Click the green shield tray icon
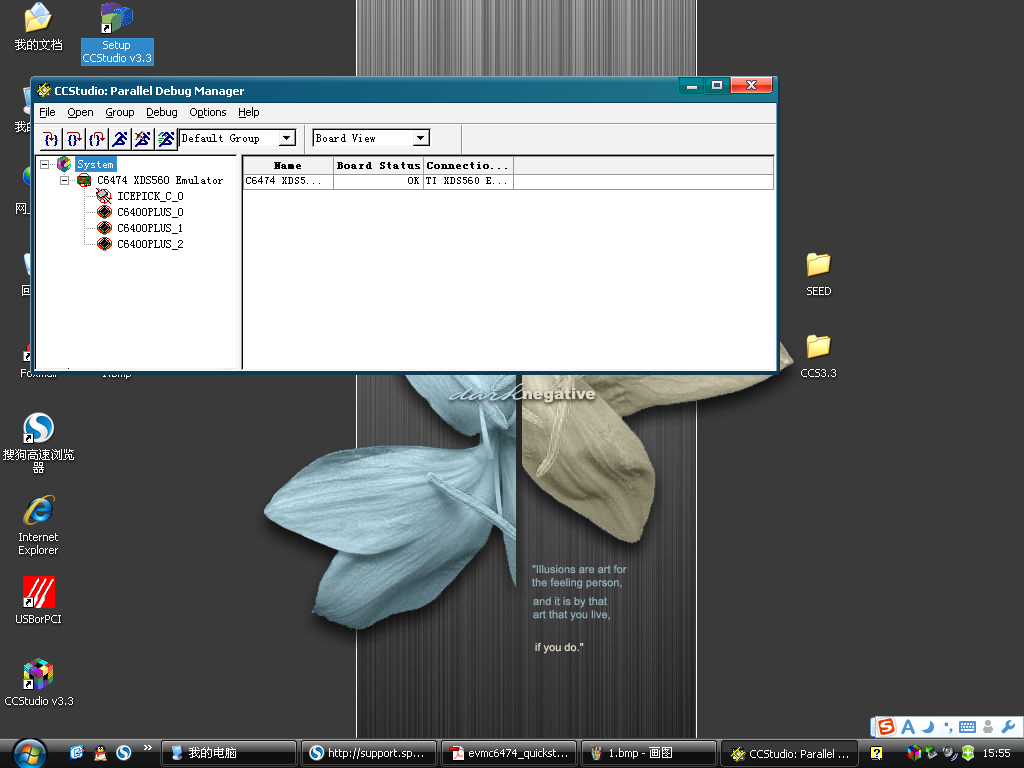 click(x=968, y=753)
